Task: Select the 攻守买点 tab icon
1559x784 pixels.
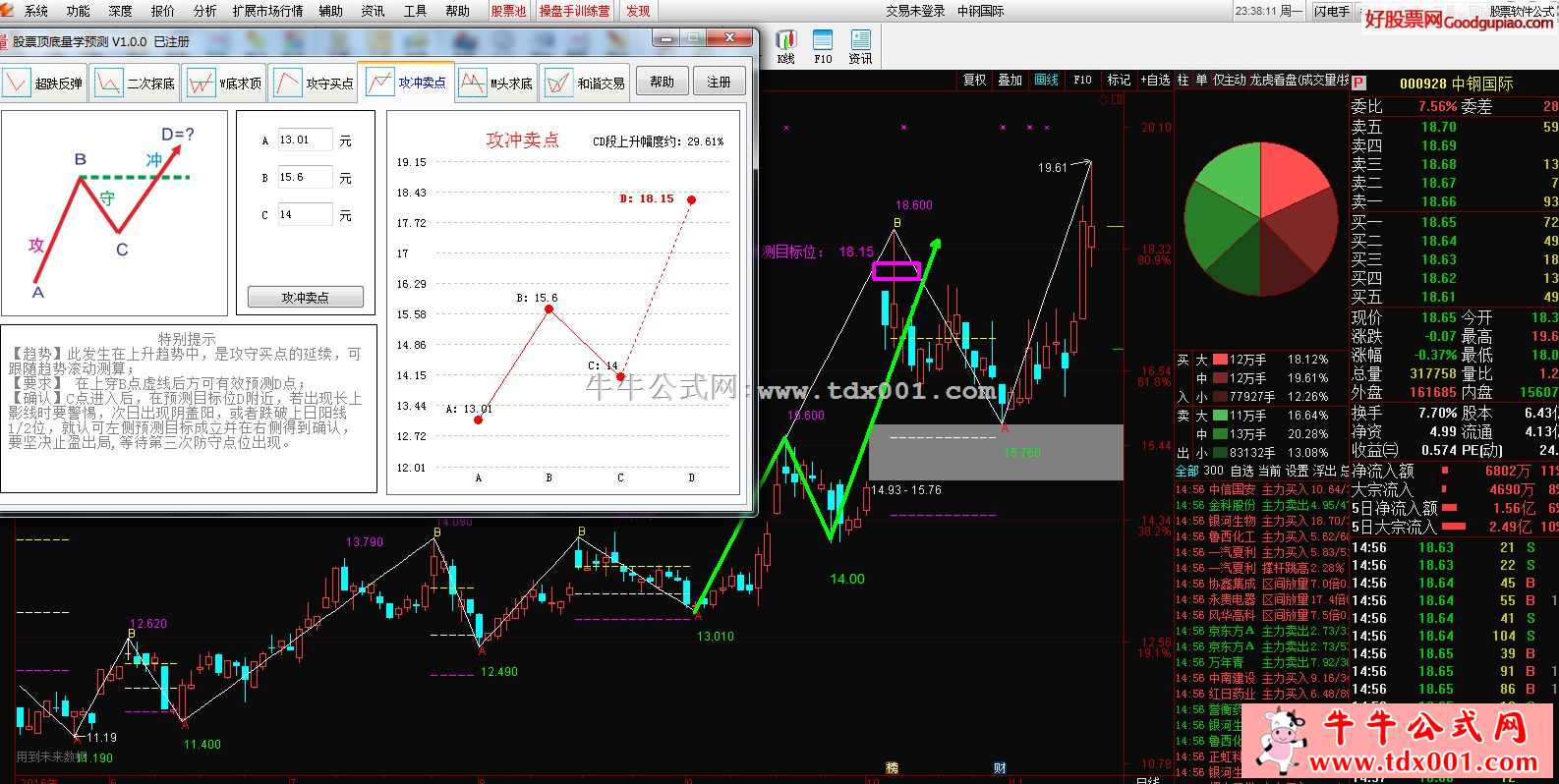Action: click(x=287, y=83)
